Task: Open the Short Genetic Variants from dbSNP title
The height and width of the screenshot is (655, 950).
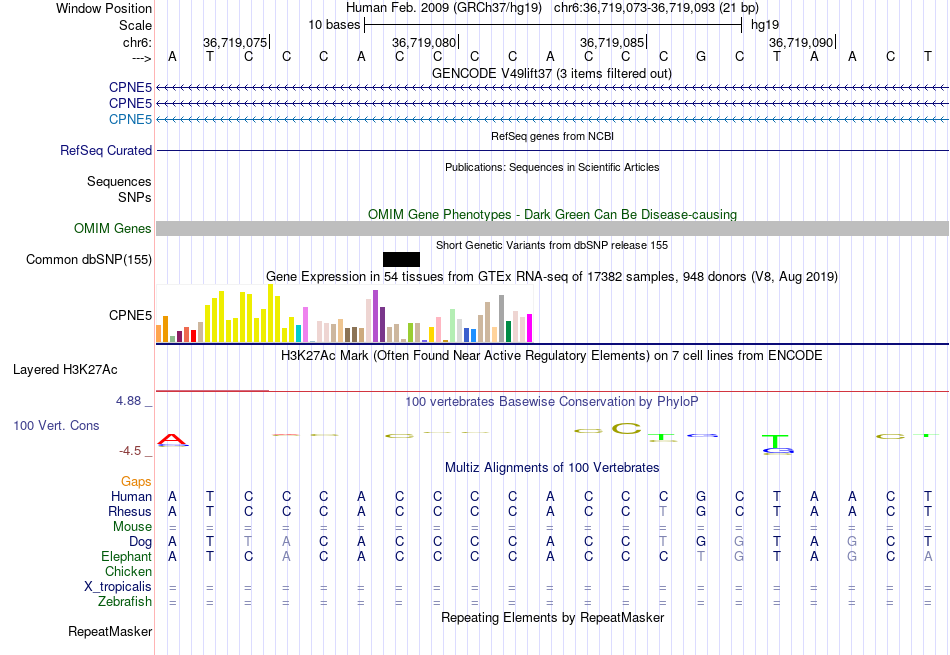Action: [x=552, y=245]
